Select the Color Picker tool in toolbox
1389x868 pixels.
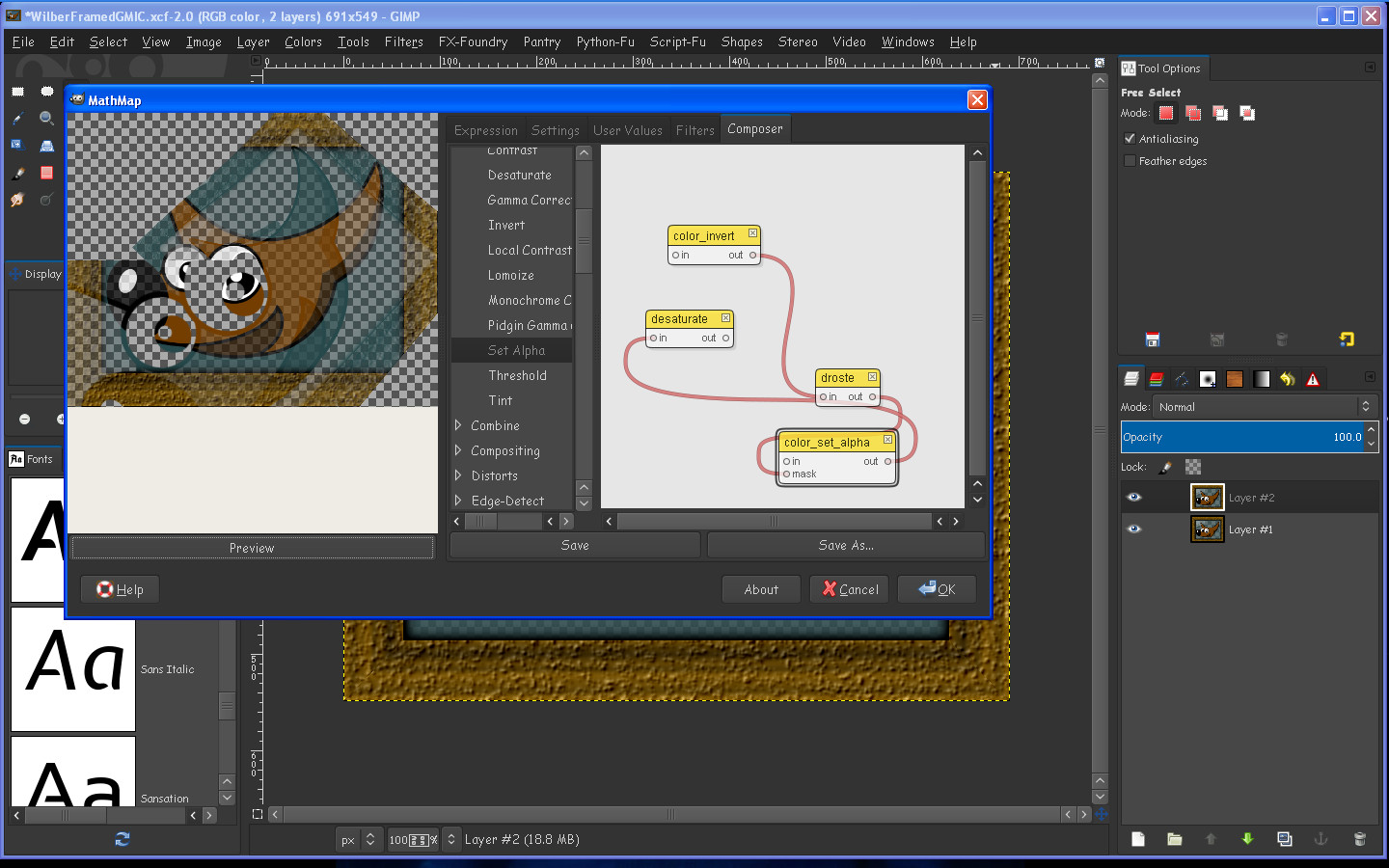pyautogui.click(x=17, y=119)
